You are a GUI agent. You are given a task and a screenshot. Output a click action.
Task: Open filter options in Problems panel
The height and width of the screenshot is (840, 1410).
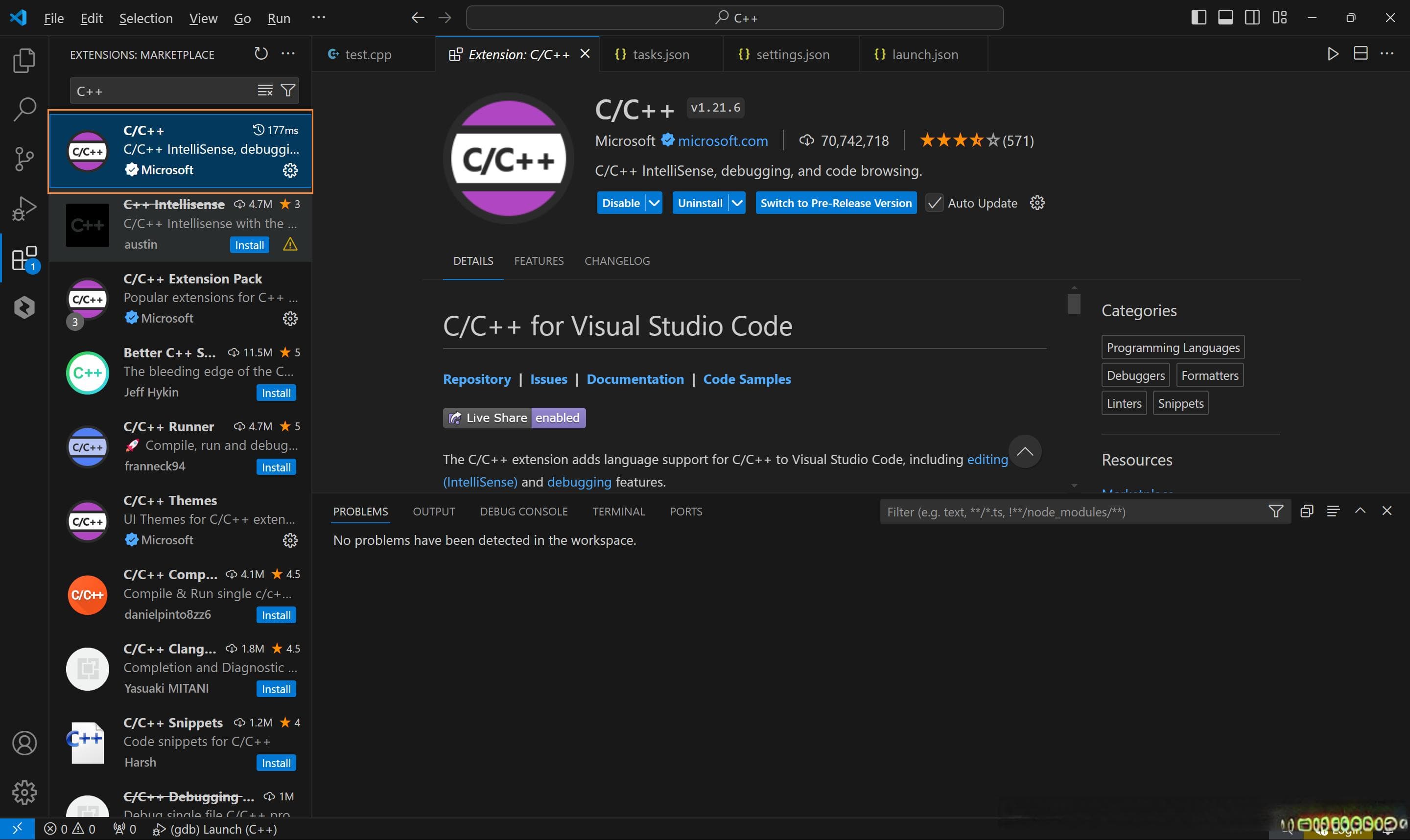click(1276, 512)
